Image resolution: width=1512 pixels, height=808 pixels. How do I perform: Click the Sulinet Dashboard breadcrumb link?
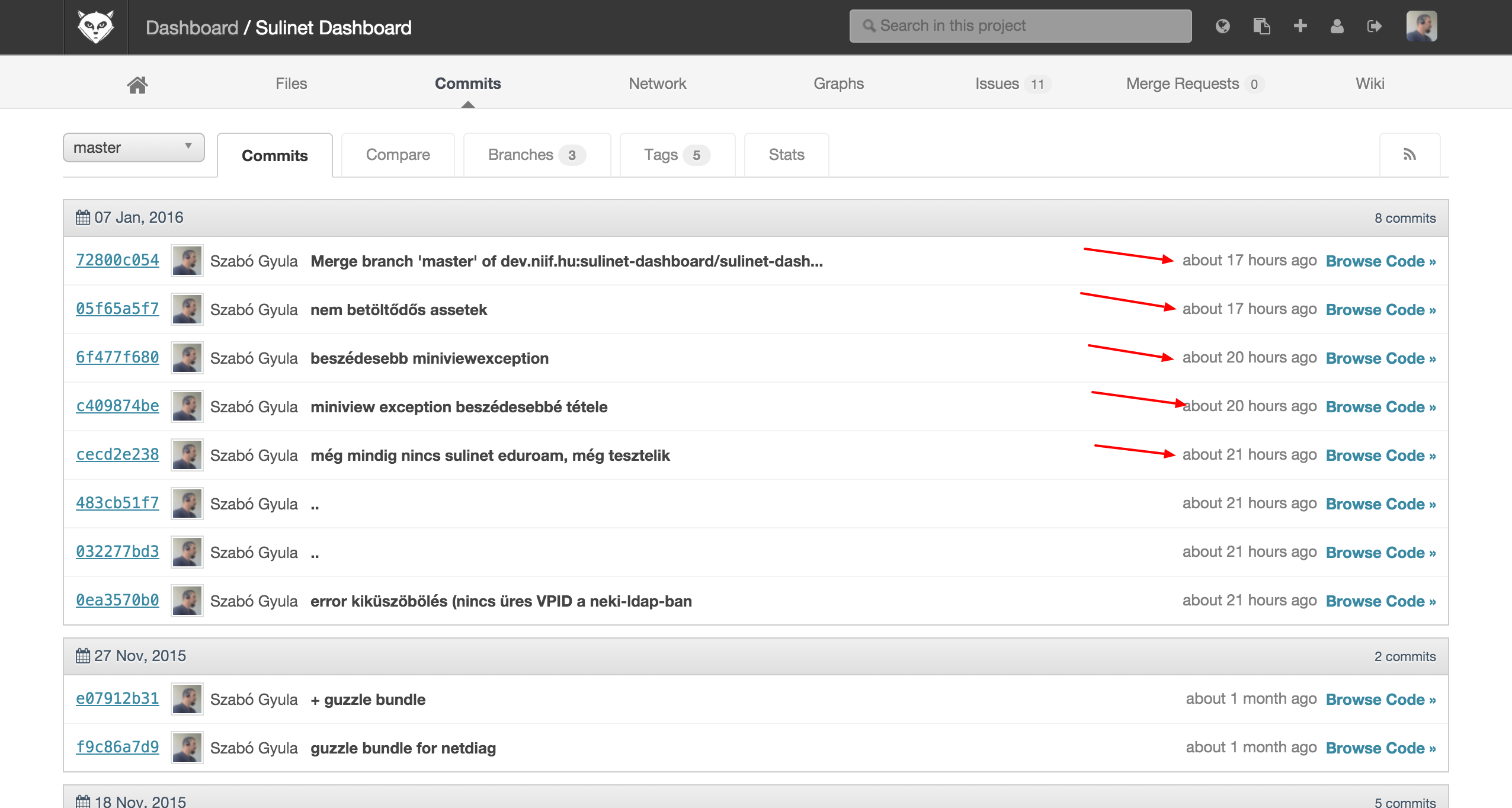pos(334,27)
